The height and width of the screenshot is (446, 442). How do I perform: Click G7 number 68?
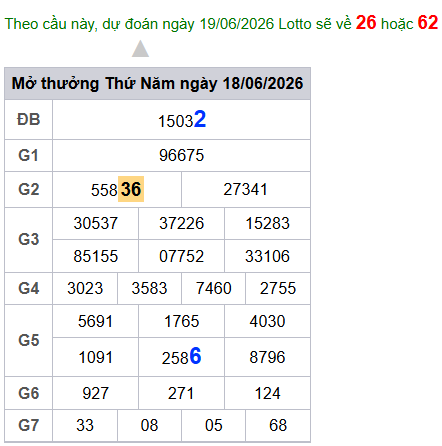(278, 425)
